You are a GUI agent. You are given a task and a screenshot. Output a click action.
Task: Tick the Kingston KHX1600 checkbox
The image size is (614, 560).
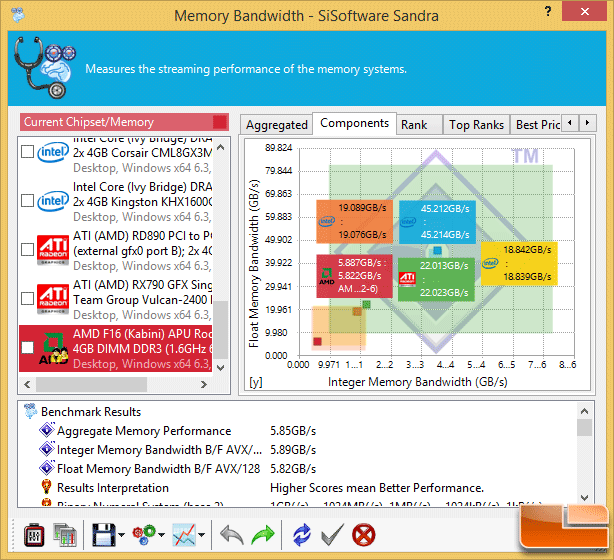[x=27, y=201]
